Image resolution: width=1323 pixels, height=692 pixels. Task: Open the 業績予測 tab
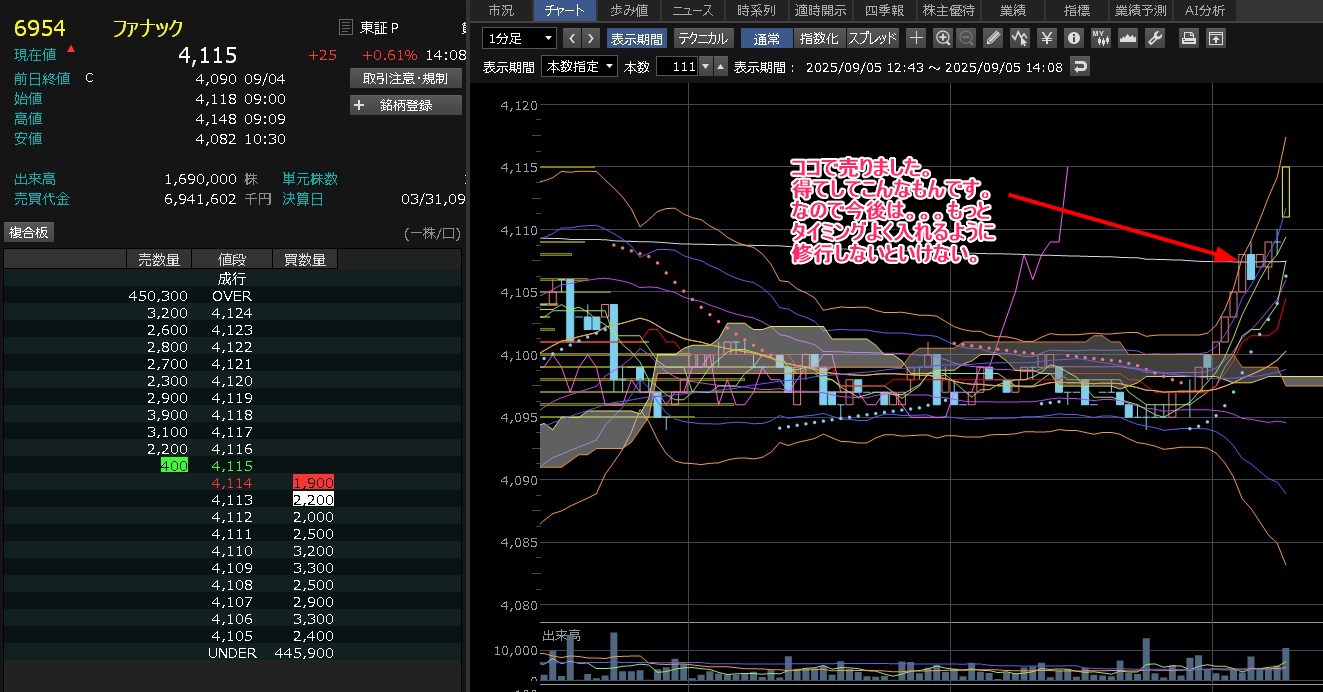pos(1142,10)
